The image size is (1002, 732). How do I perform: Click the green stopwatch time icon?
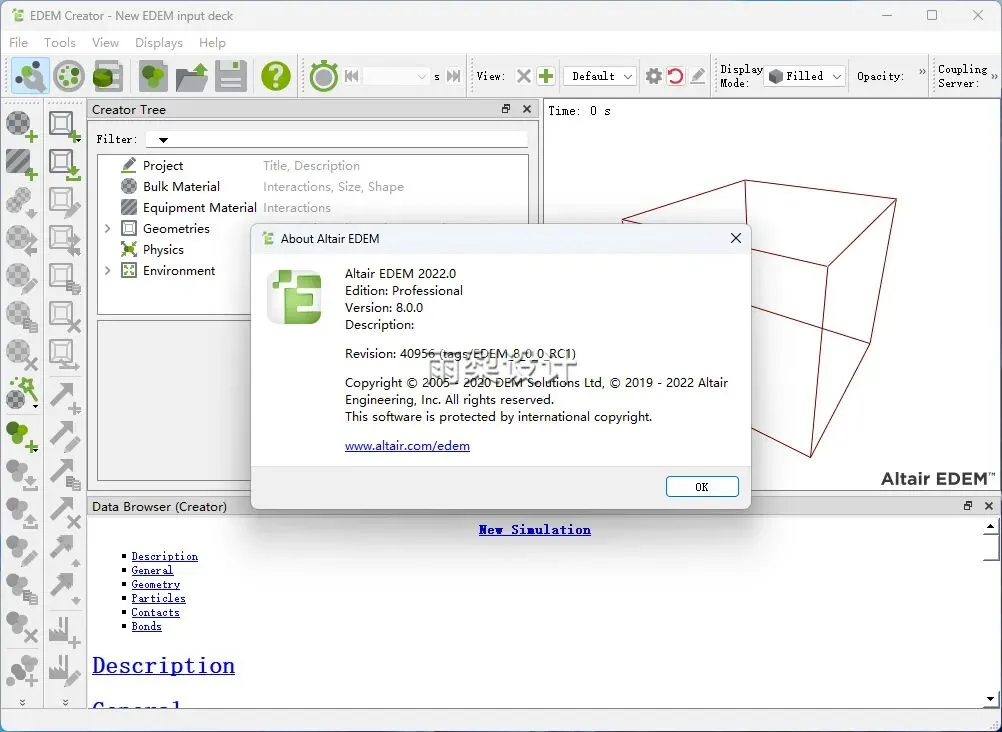tap(323, 75)
